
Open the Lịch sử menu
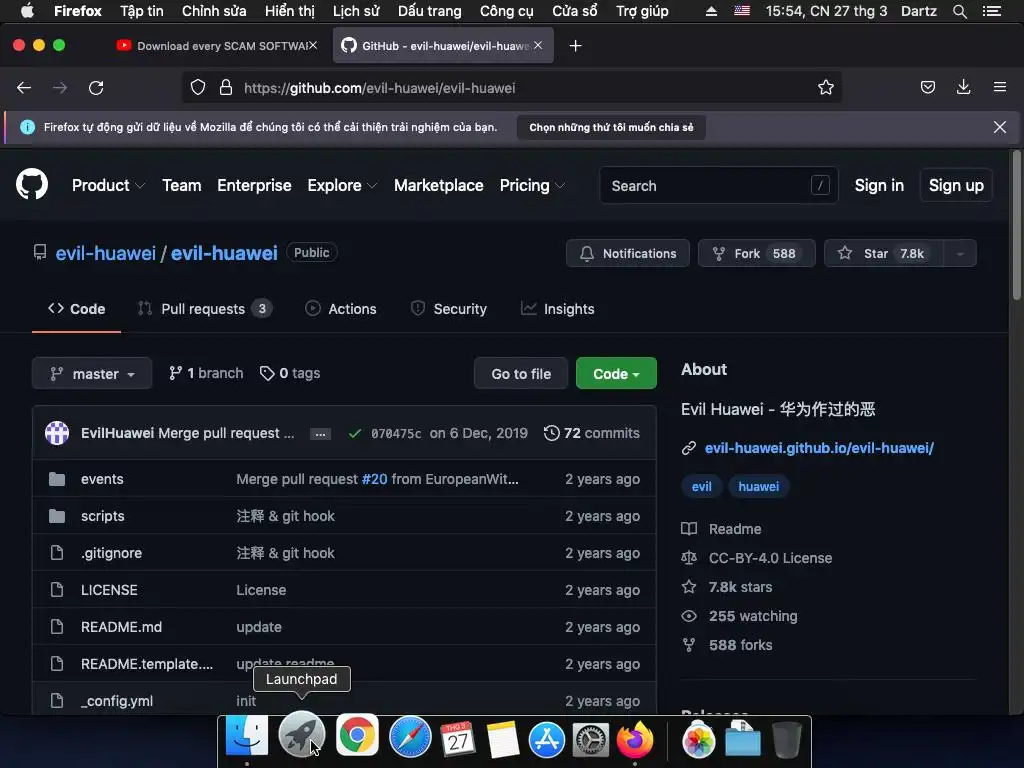[x=356, y=11]
